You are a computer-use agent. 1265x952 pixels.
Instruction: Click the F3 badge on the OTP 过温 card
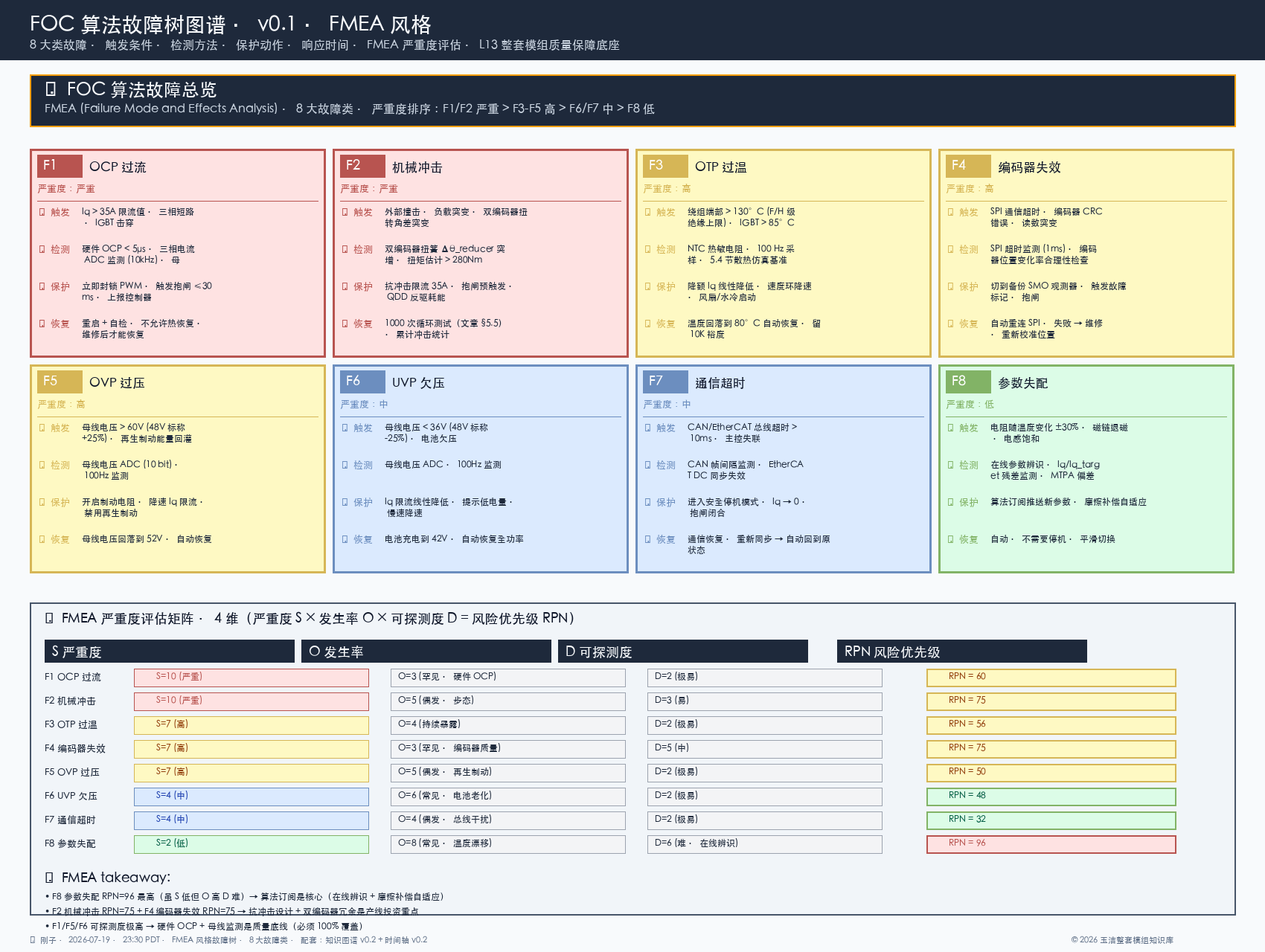pyautogui.click(x=665, y=166)
